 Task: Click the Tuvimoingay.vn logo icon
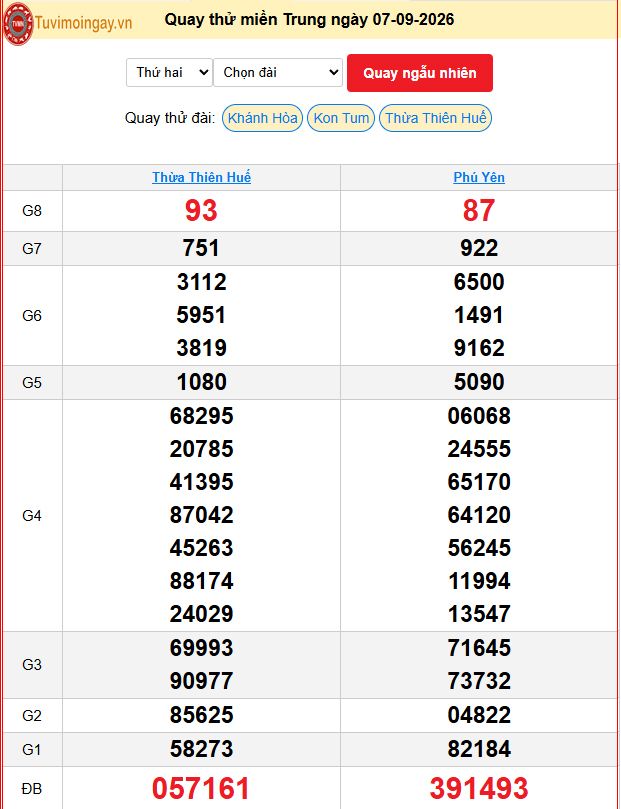click(x=18, y=23)
